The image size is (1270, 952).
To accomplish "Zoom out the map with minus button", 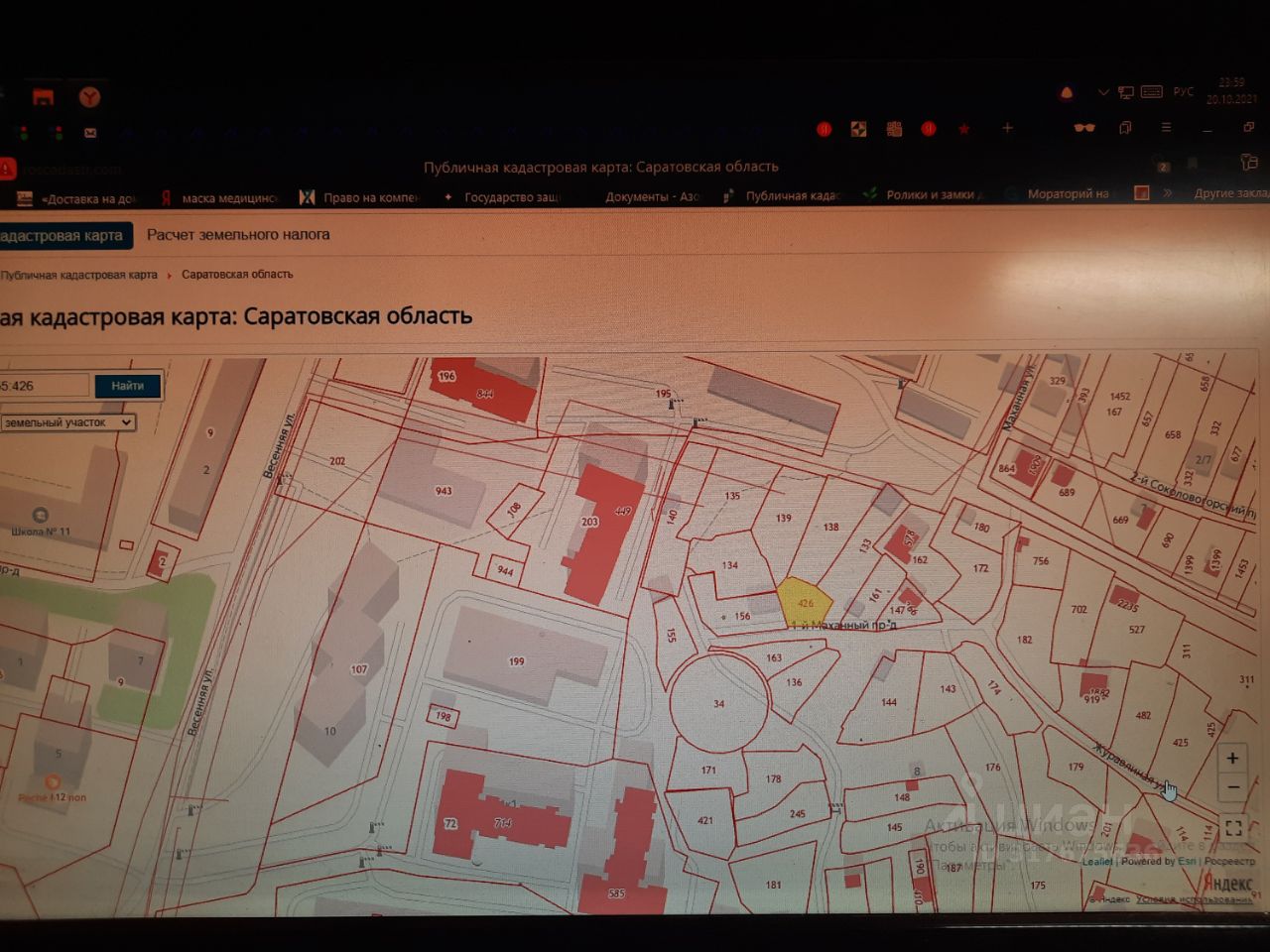I will (1233, 788).
